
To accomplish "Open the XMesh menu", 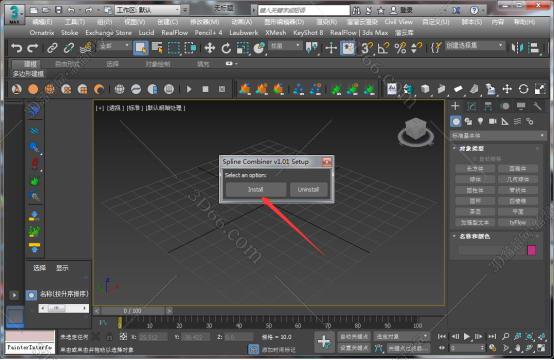I will coord(276,33).
